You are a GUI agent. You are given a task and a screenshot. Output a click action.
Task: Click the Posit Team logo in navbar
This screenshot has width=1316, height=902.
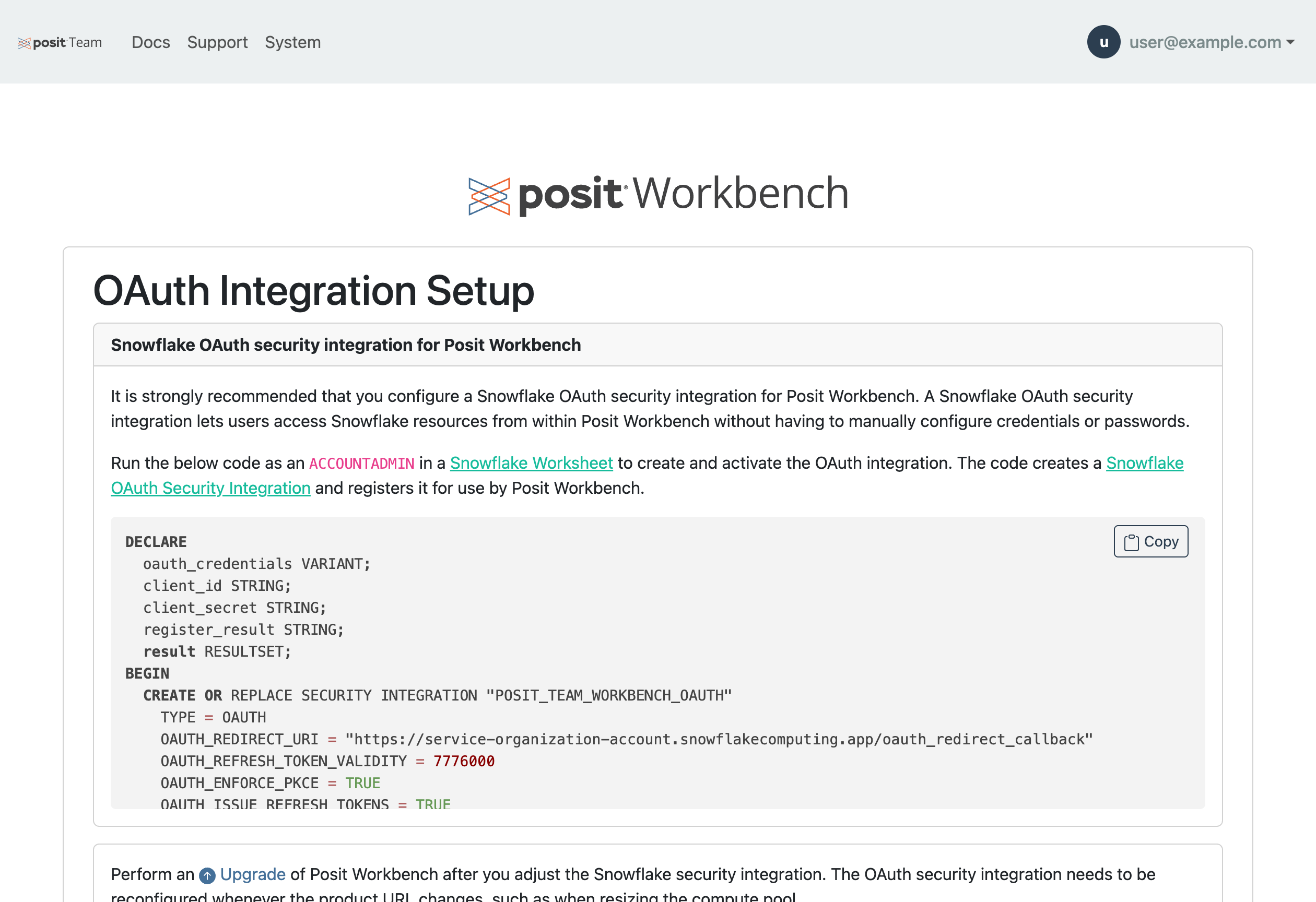[x=60, y=42]
